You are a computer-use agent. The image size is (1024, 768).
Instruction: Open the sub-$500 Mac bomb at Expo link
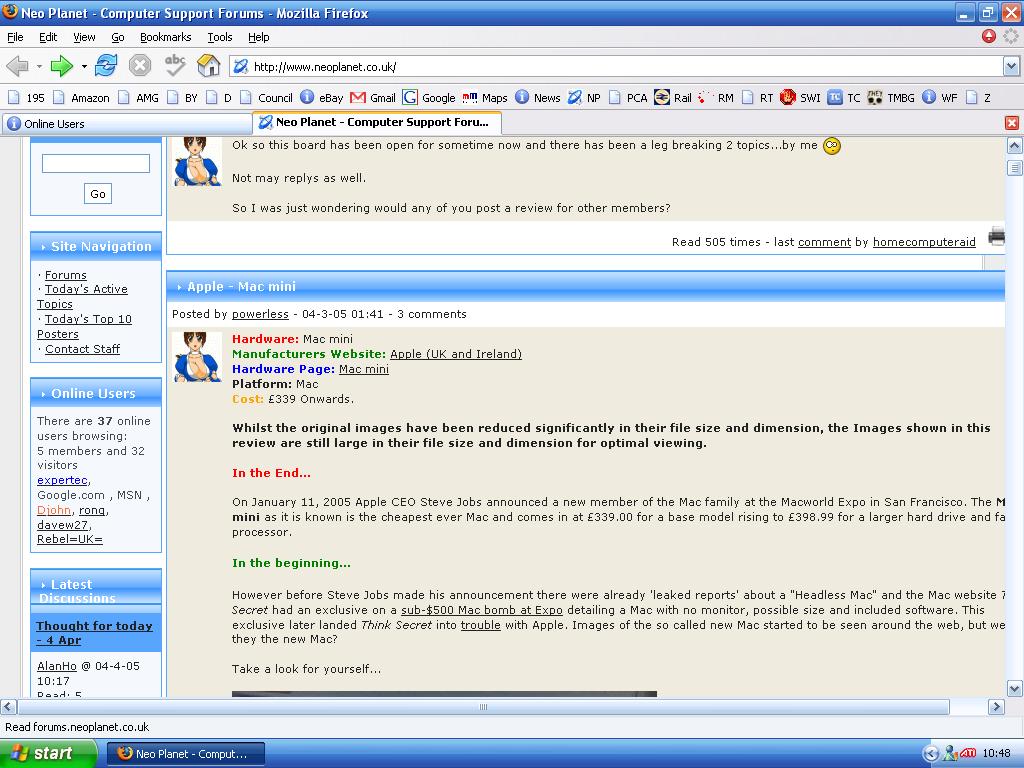click(481, 610)
